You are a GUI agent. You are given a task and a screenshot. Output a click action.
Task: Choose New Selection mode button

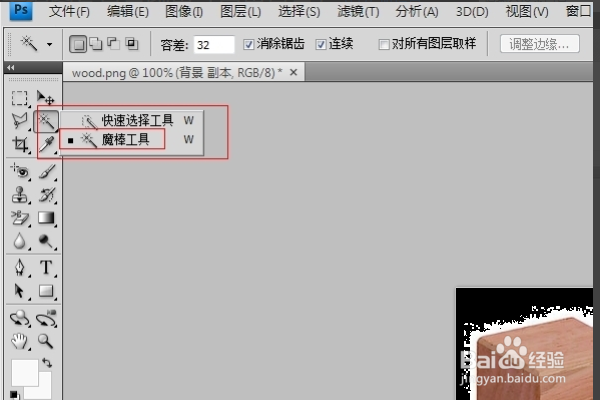78,44
